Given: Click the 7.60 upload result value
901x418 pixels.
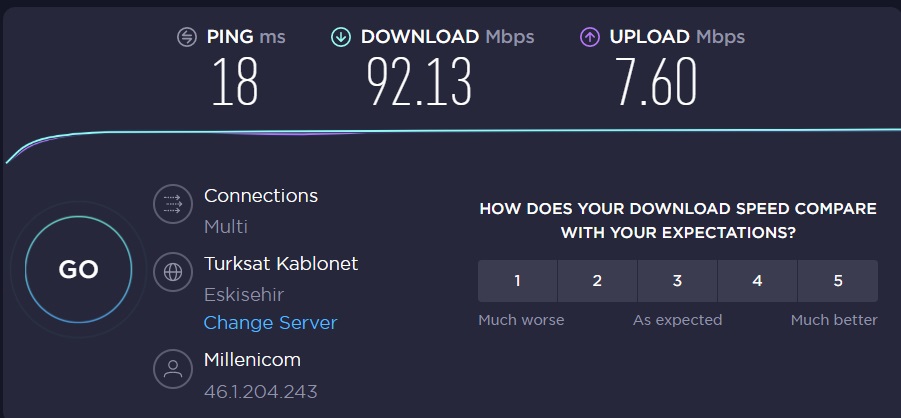Looking at the screenshot, I should (x=656, y=81).
